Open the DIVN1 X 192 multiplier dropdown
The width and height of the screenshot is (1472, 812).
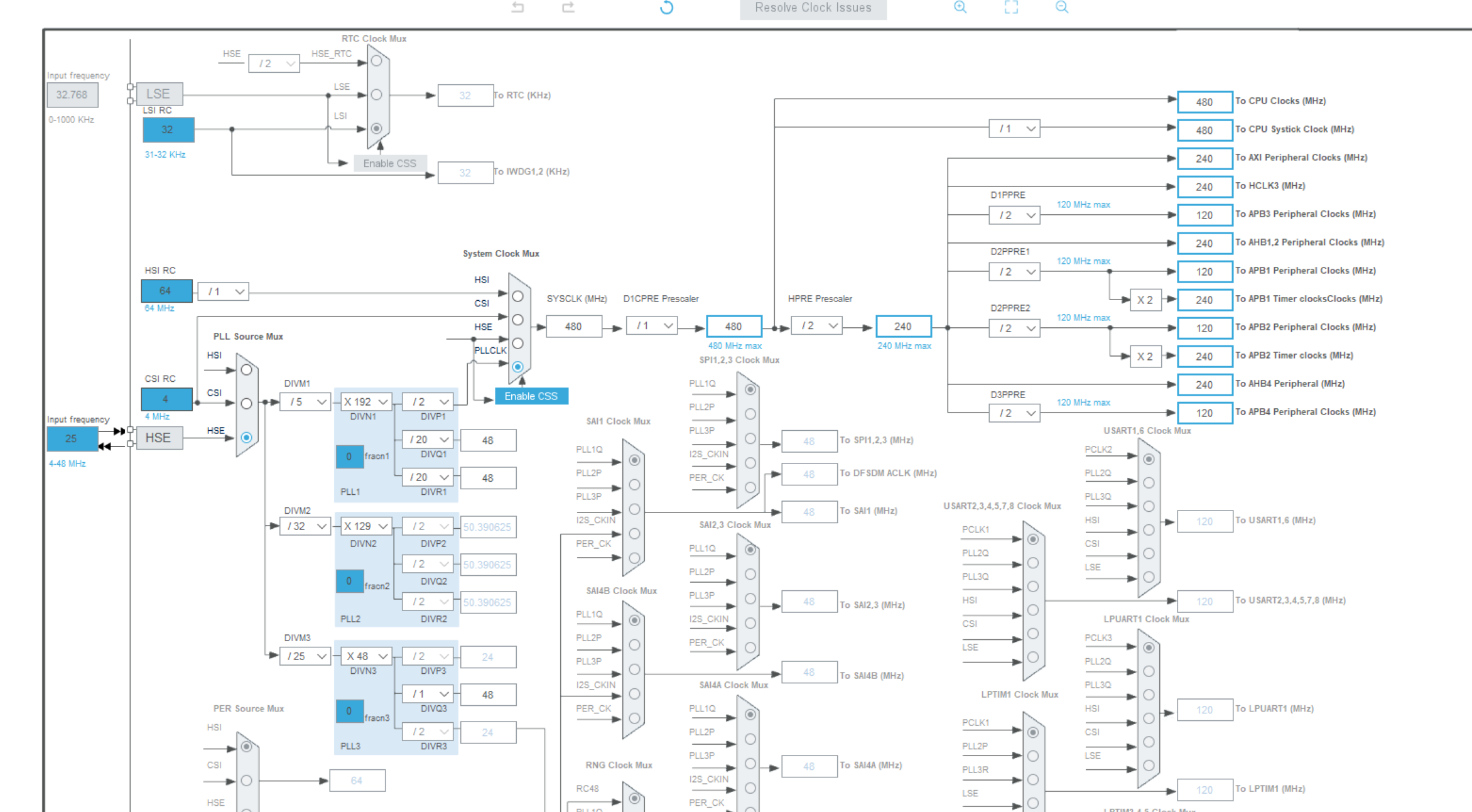(367, 402)
